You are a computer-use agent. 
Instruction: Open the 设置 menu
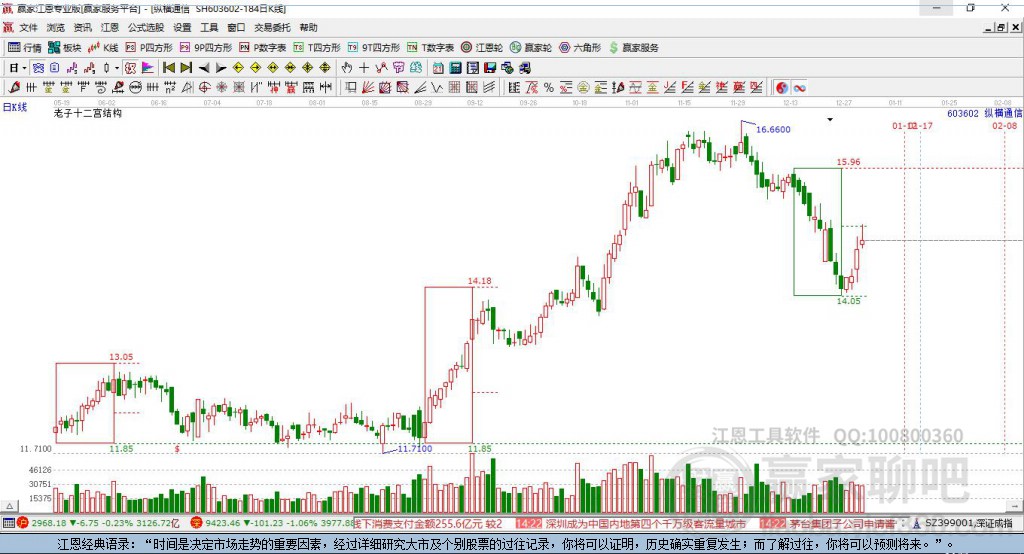tap(182, 27)
